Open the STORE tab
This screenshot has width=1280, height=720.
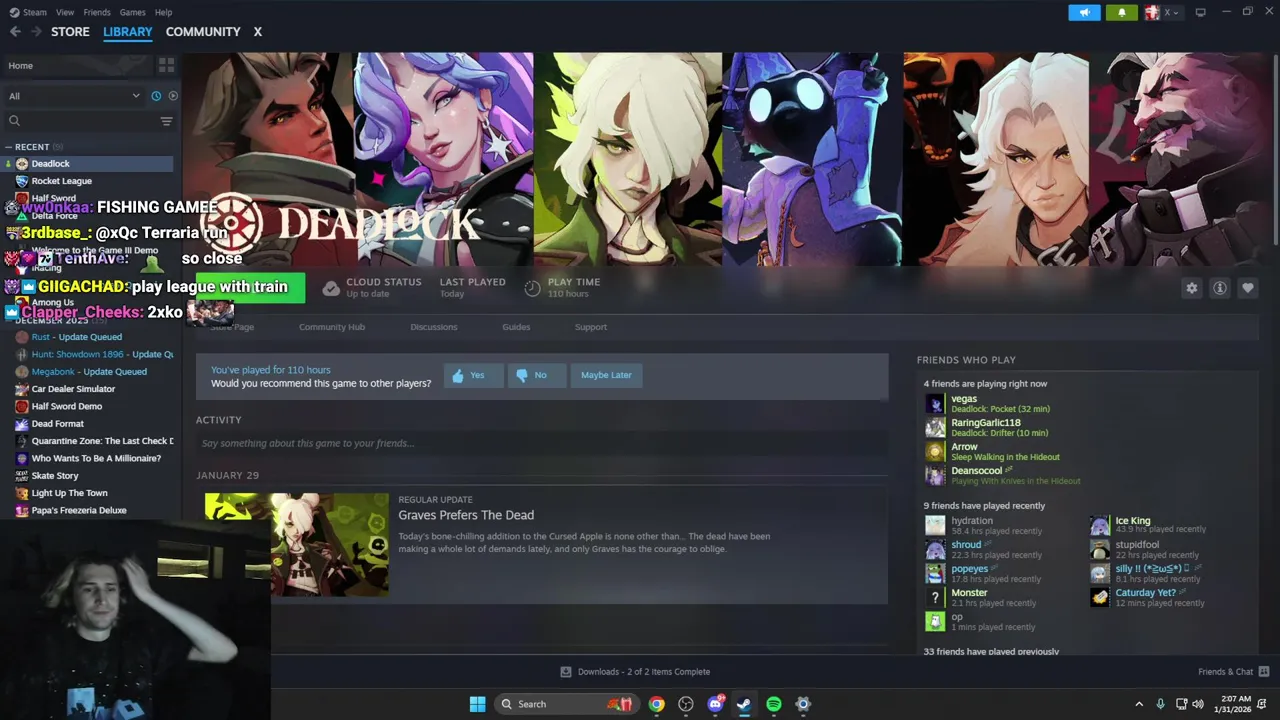tap(70, 32)
